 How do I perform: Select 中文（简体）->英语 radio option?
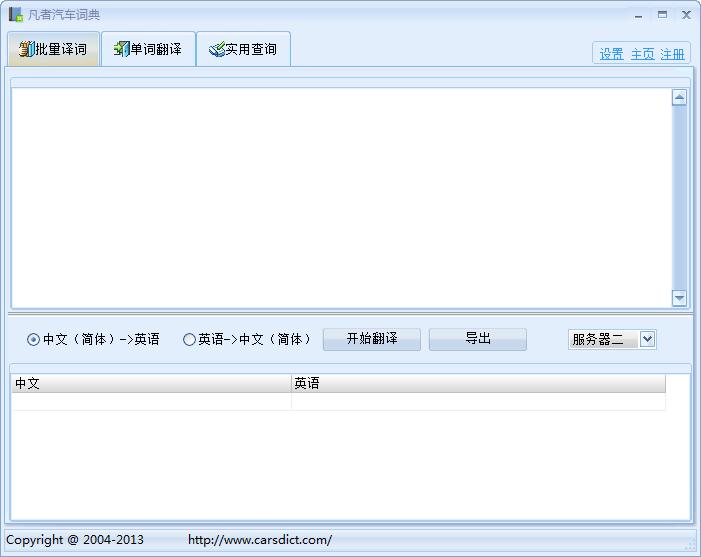(x=34, y=340)
